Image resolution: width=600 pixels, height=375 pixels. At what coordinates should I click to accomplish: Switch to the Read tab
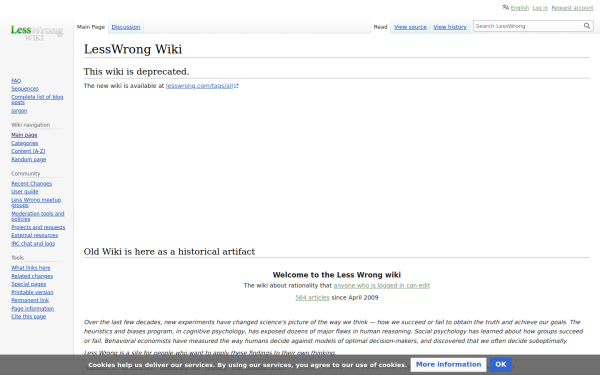(x=380, y=27)
